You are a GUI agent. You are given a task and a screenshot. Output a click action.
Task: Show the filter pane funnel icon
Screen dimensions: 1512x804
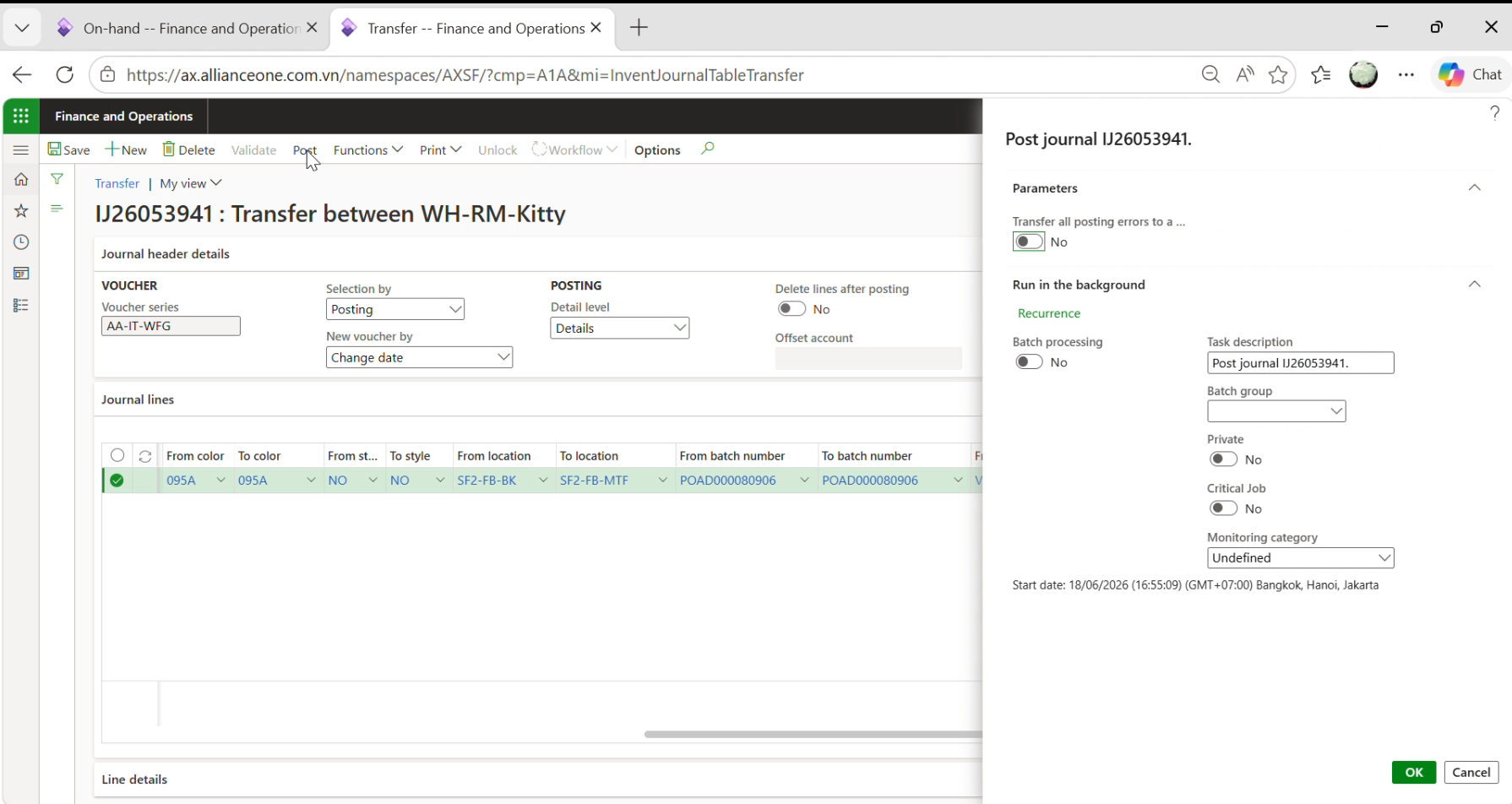pos(57,179)
